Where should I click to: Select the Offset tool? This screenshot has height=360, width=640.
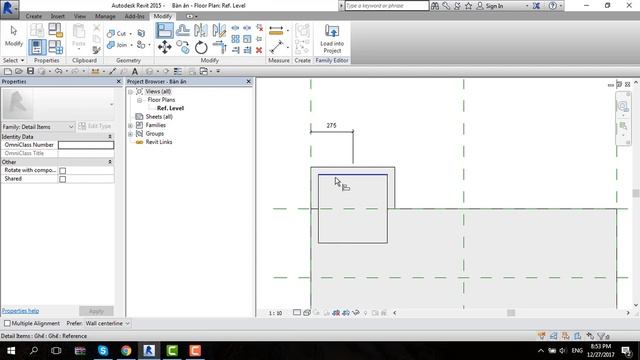pyautogui.click(x=182, y=31)
